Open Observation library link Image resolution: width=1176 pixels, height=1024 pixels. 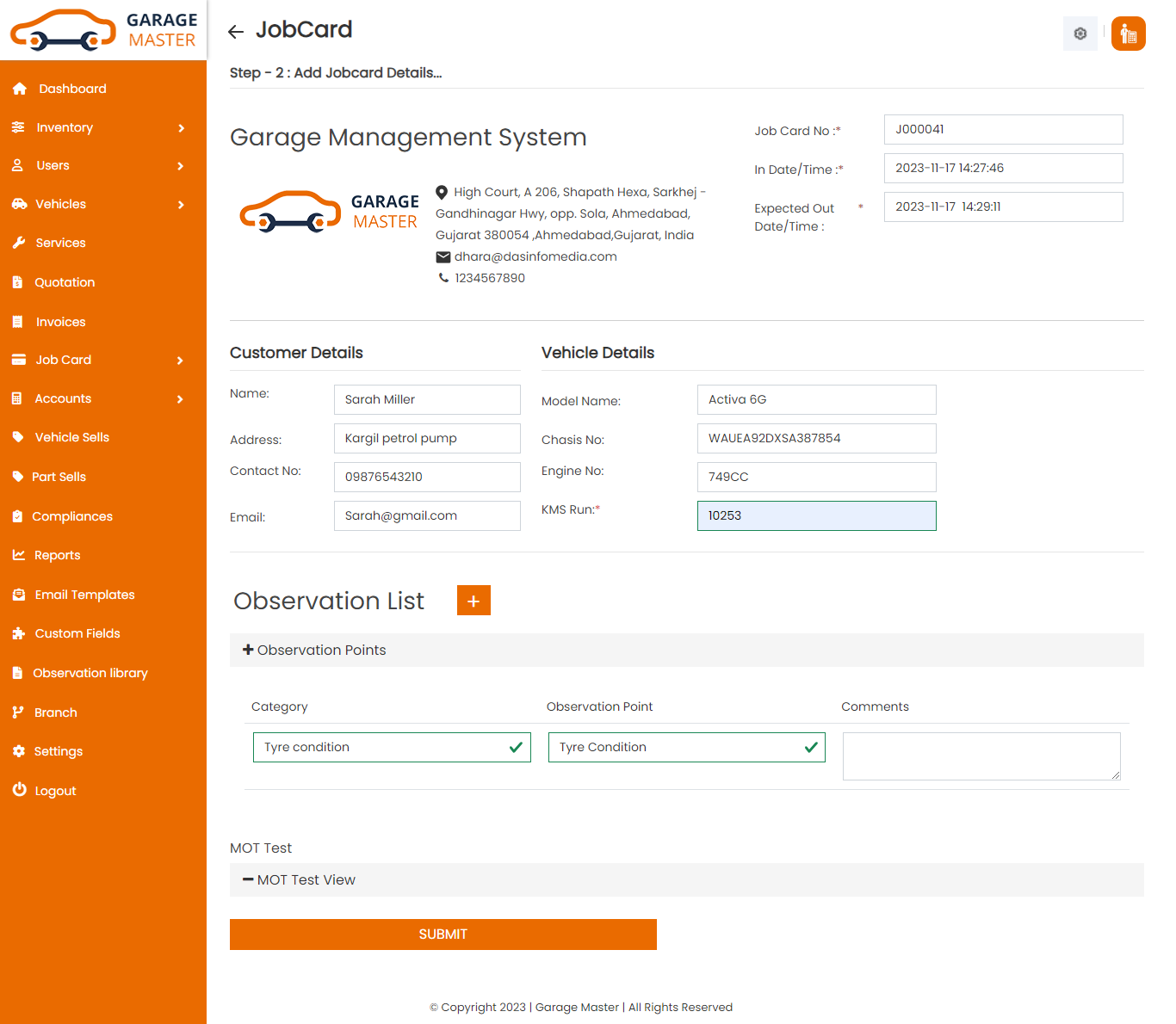coord(90,673)
